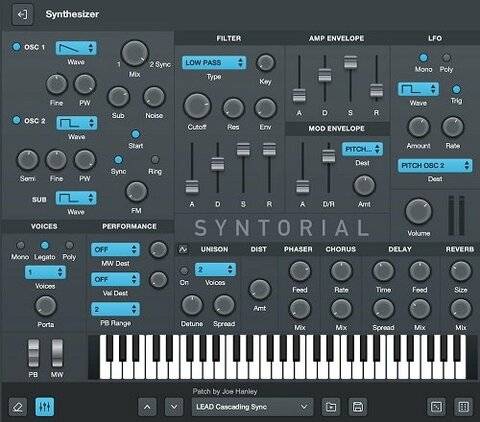Click the grid layout icon at bottom right
Screen dimensions: 480x422
(x=463, y=407)
